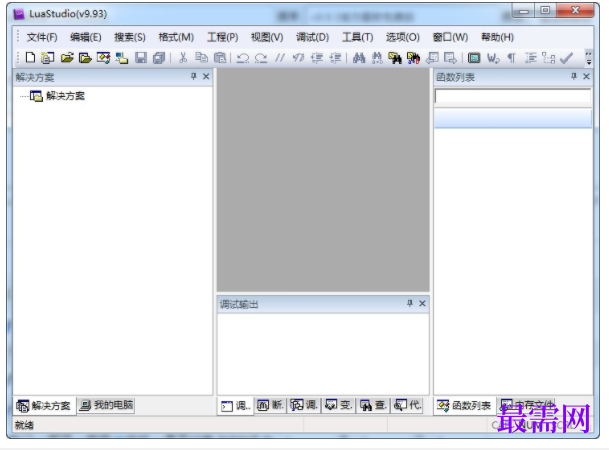Switch to the 我的电脑 tab
The width and height of the screenshot is (609, 450).
(106, 405)
